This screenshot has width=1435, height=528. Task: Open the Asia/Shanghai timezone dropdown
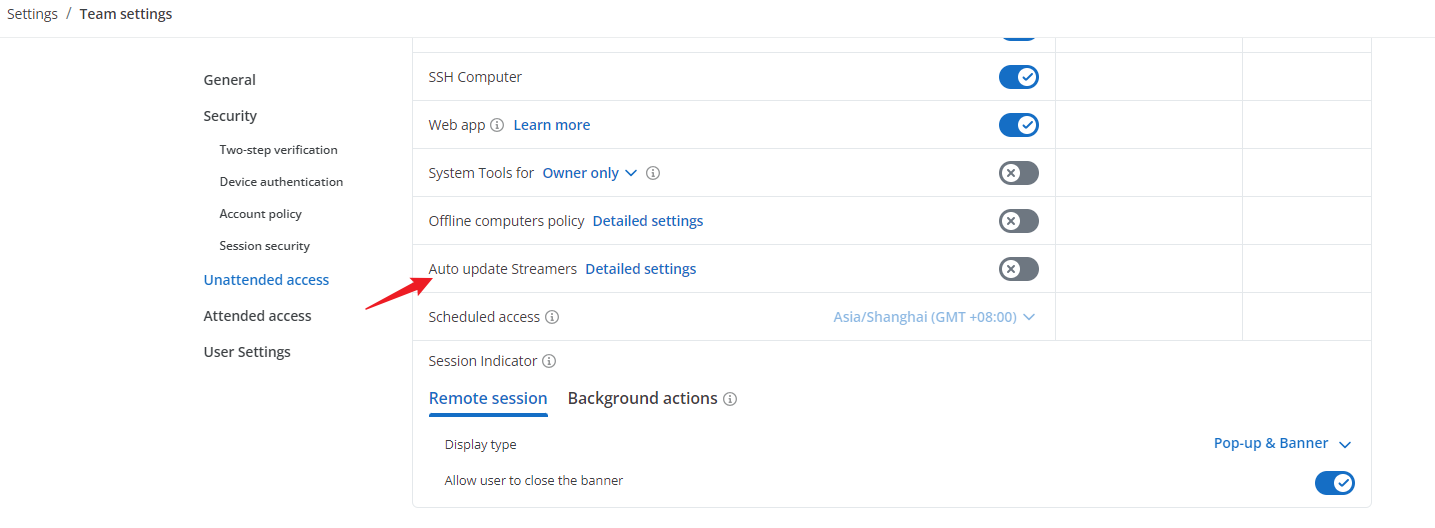(x=934, y=317)
